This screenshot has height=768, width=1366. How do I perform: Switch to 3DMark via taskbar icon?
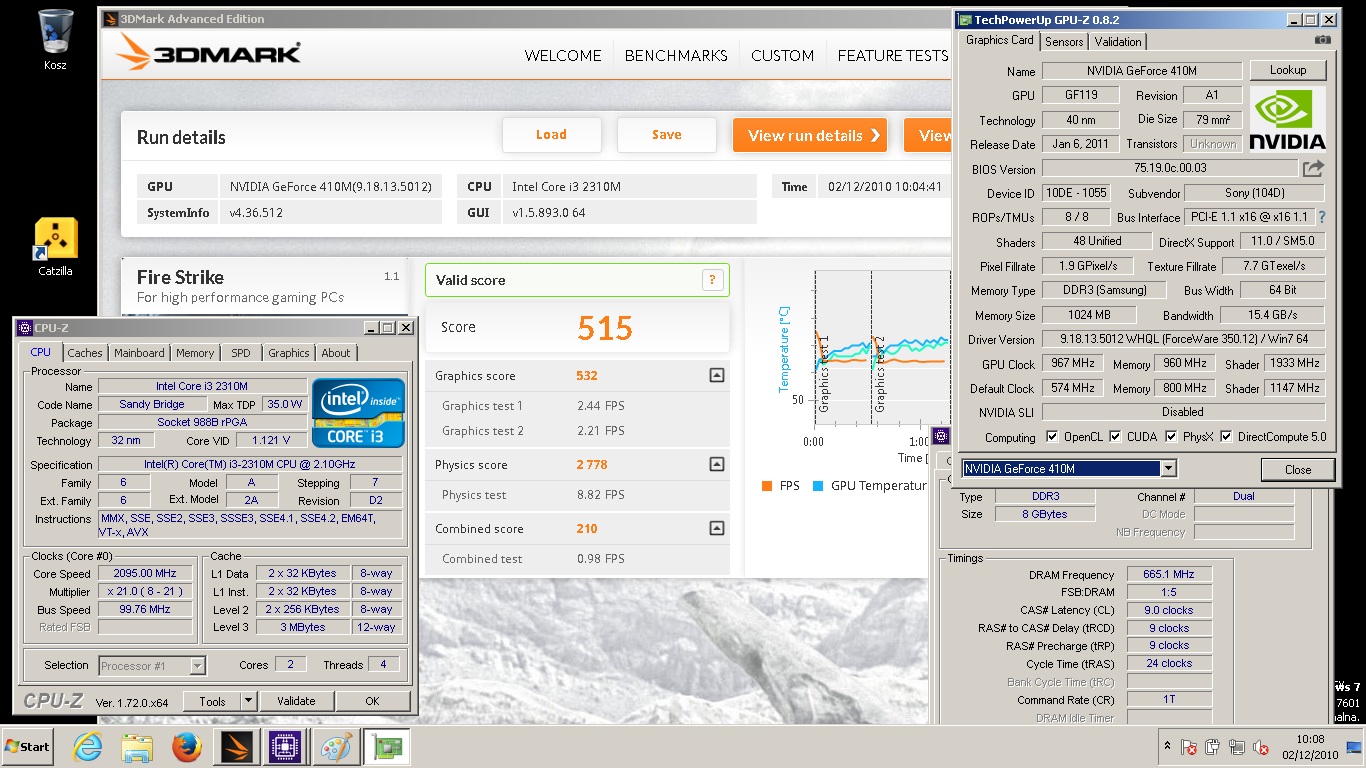pyautogui.click(x=238, y=747)
